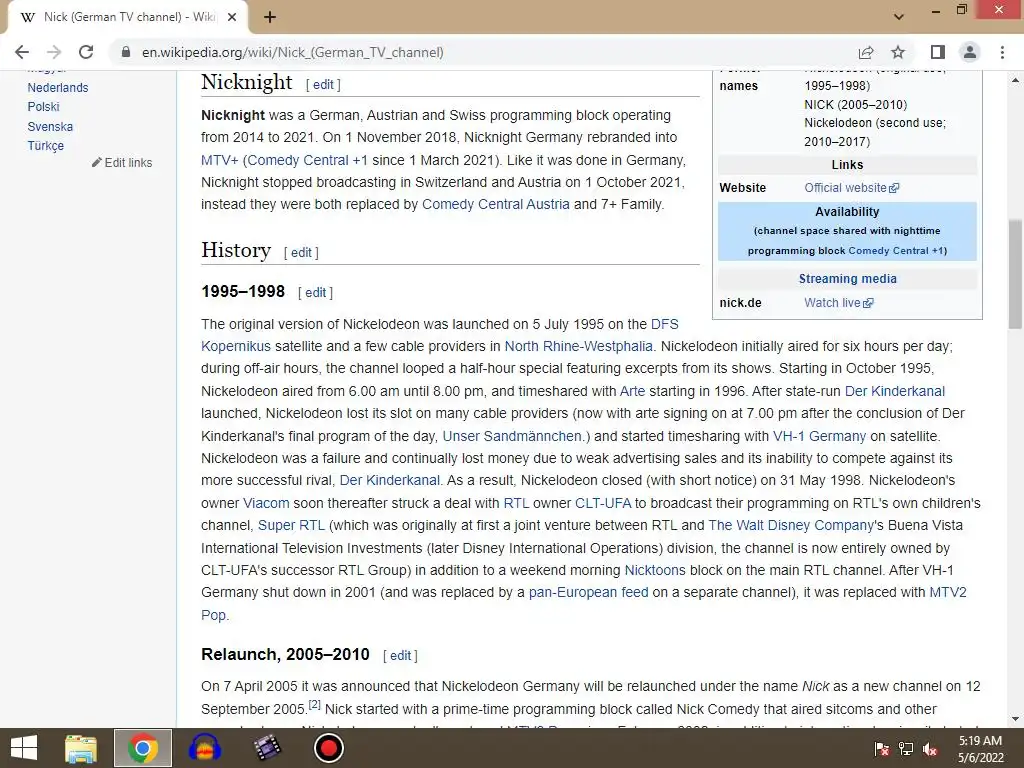Switch language to Türkçe
1024x768 pixels.
pyautogui.click(x=46, y=146)
